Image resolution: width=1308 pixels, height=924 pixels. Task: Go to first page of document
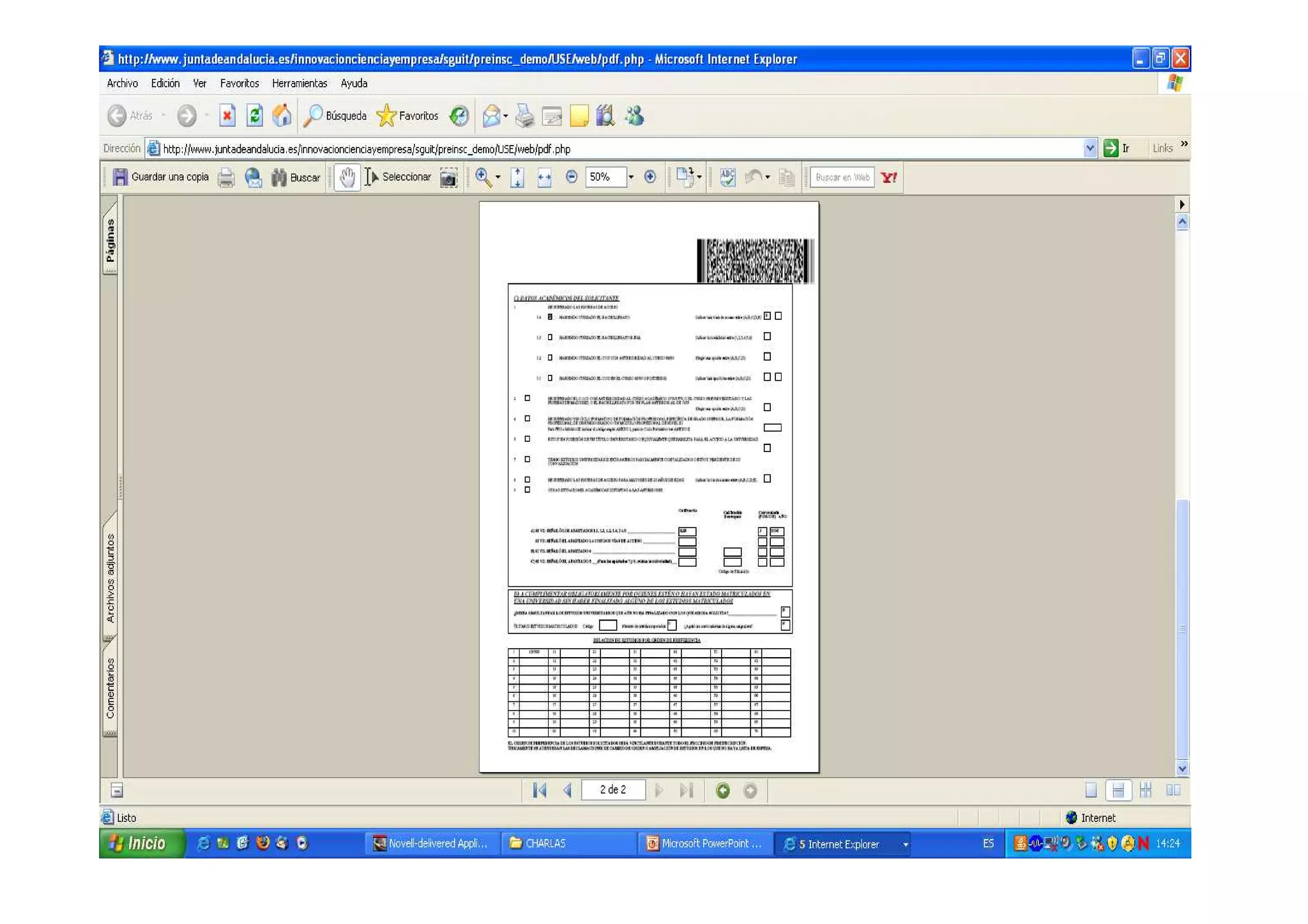point(540,791)
